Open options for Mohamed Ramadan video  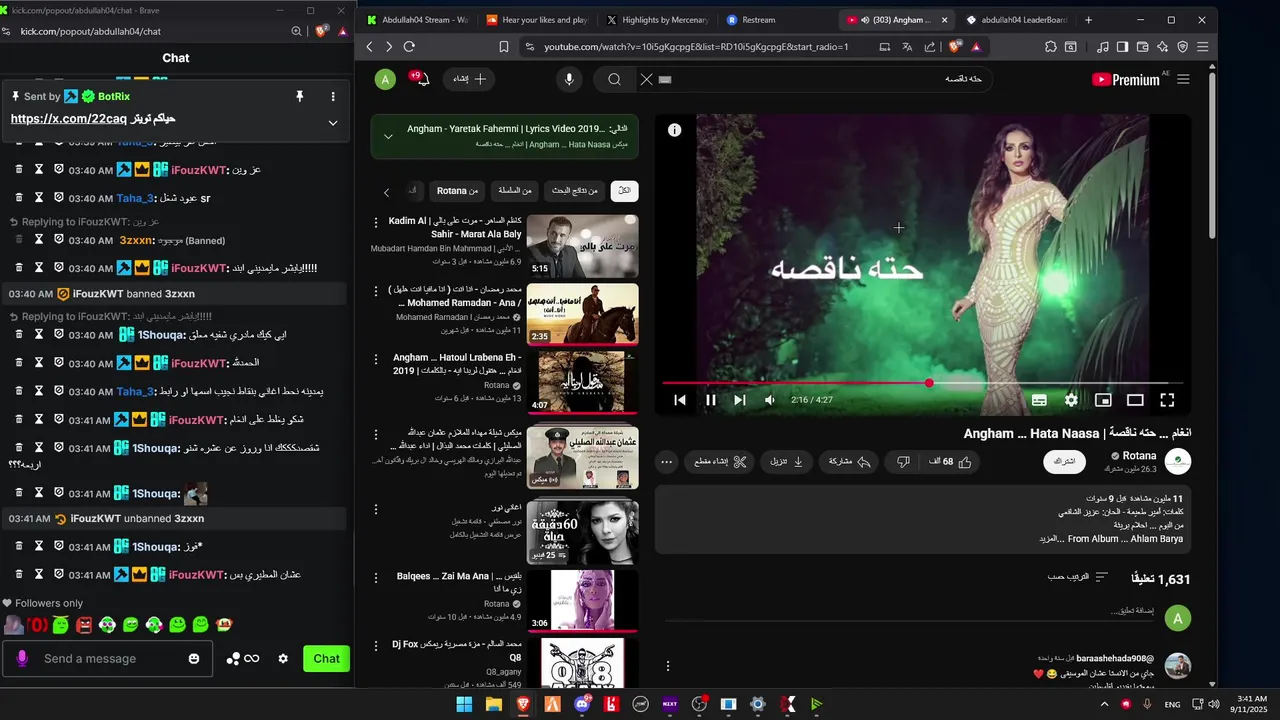(x=376, y=291)
